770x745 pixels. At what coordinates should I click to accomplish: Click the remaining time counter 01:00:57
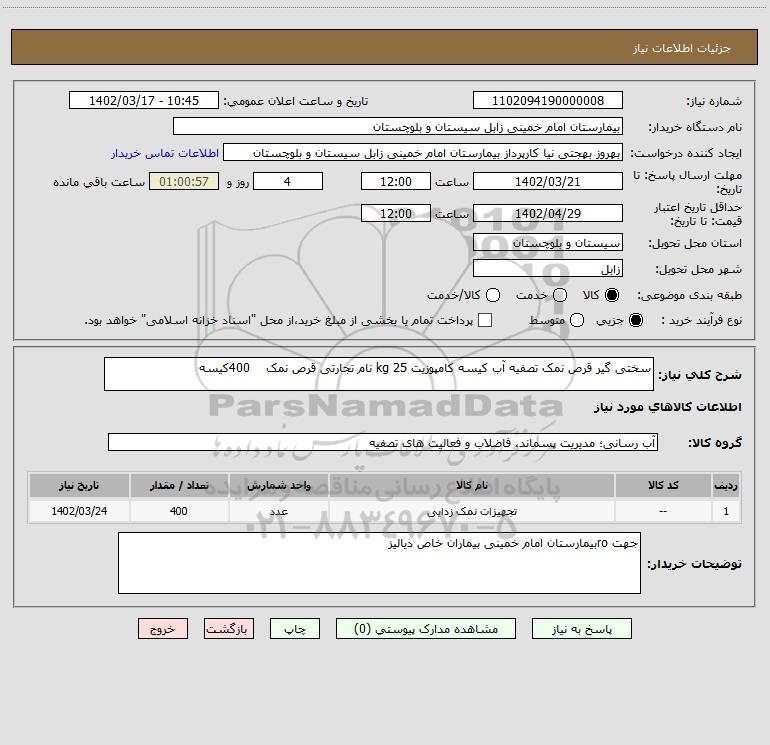coord(184,181)
